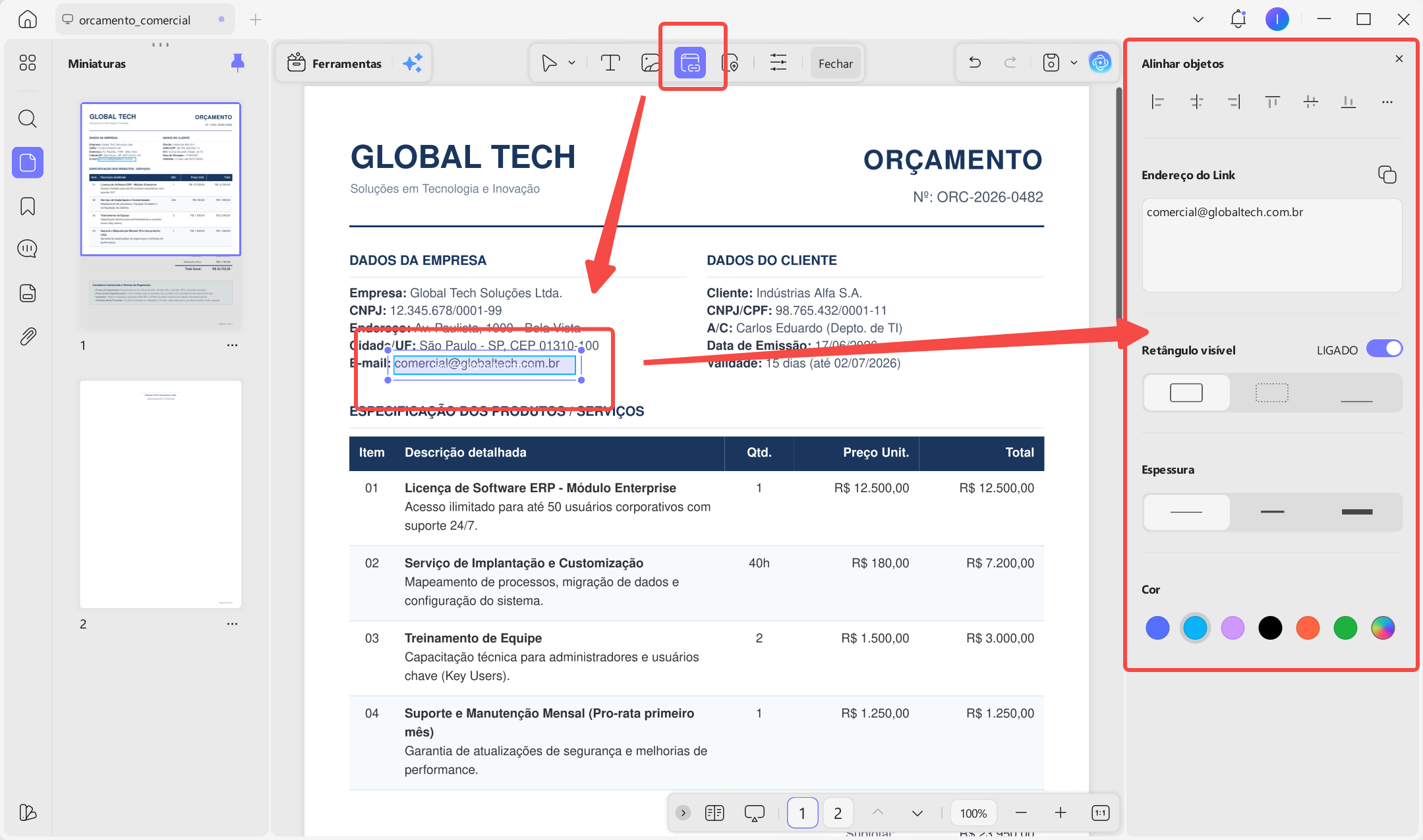The height and width of the screenshot is (840, 1423).
Task: Open page 2 thumbnail options menu
Action: [x=232, y=624]
